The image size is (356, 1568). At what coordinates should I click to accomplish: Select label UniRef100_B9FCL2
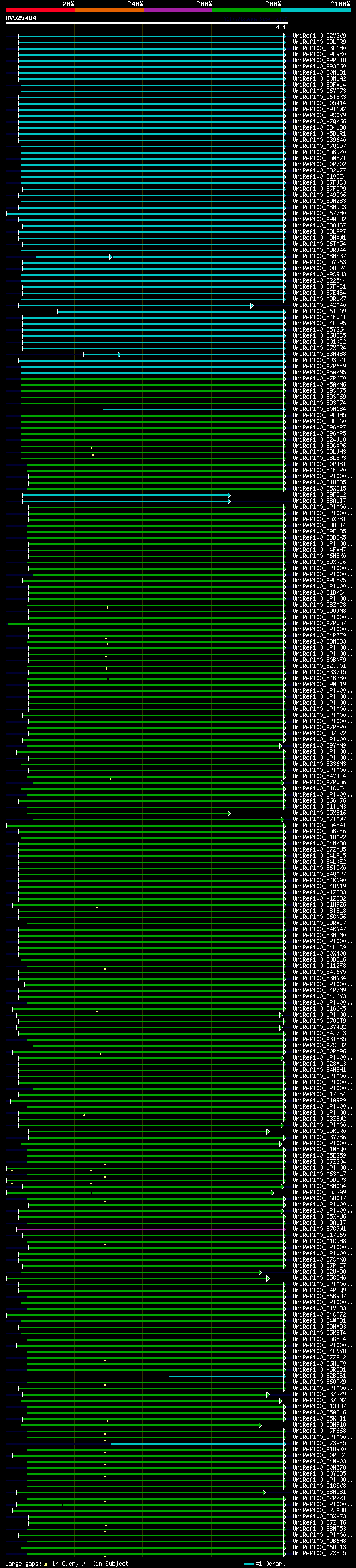click(x=319, y=495)
